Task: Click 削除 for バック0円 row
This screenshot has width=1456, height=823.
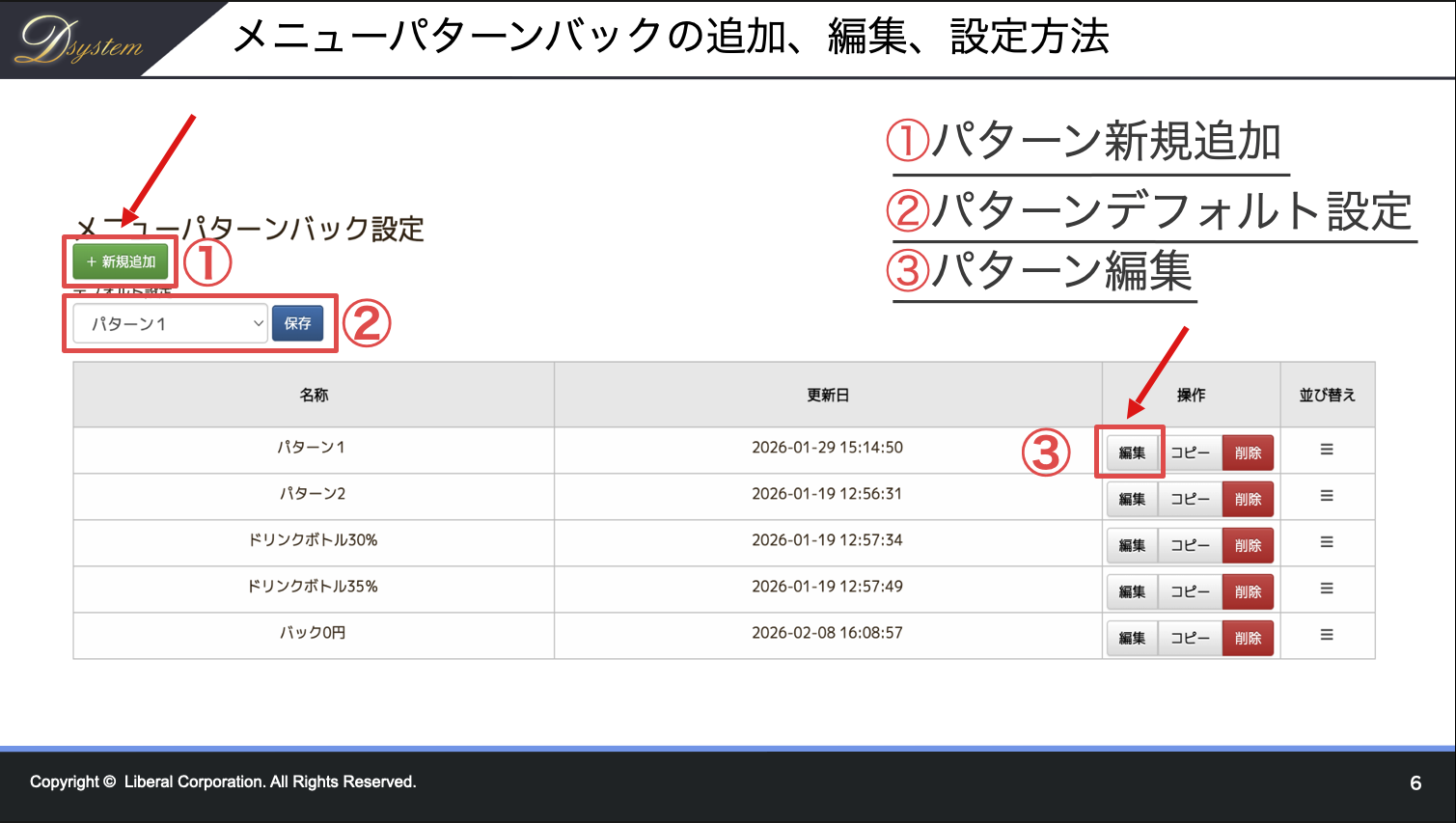Action: click(x=1248, y=638)
